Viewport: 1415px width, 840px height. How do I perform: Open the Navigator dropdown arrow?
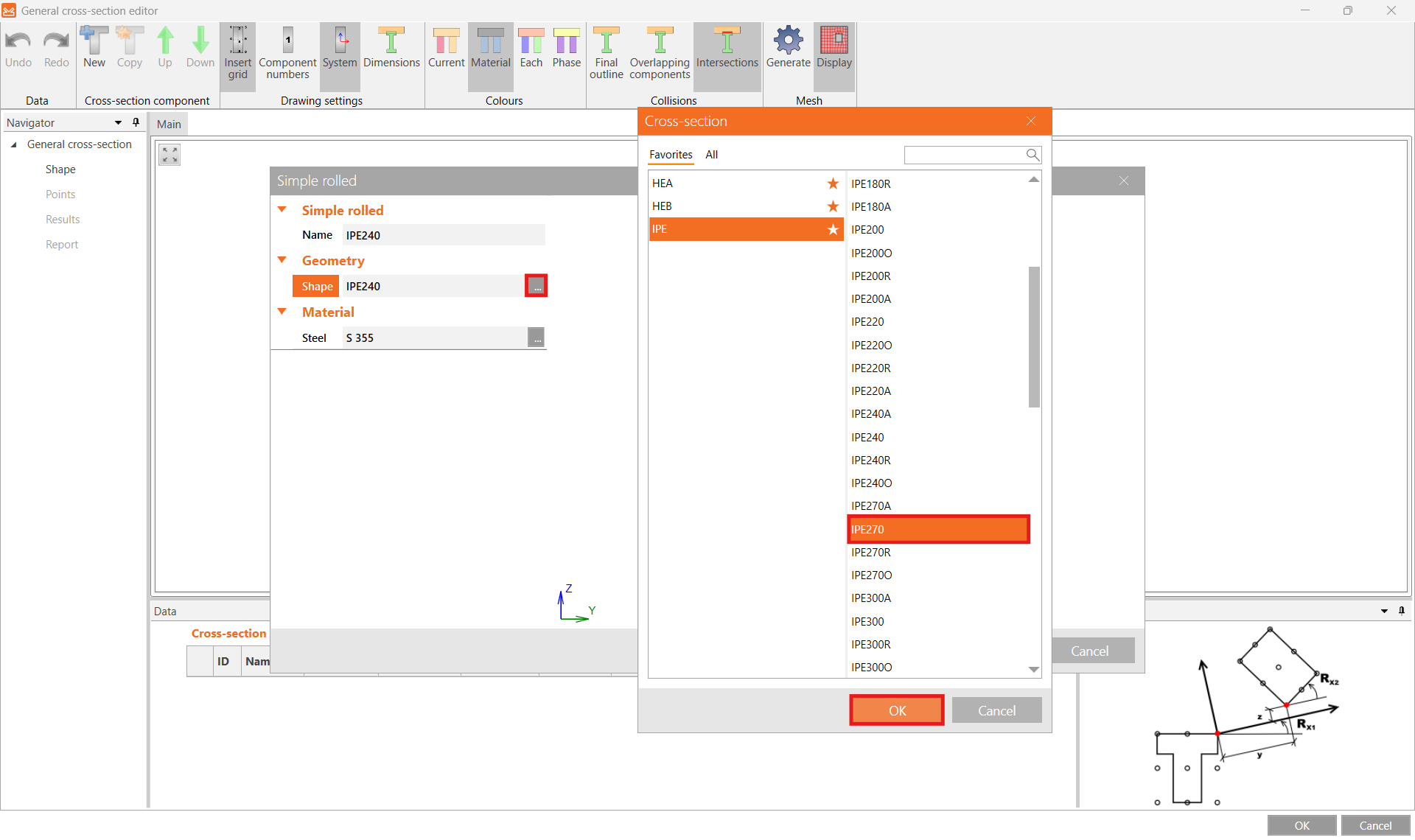click(118, 123)
